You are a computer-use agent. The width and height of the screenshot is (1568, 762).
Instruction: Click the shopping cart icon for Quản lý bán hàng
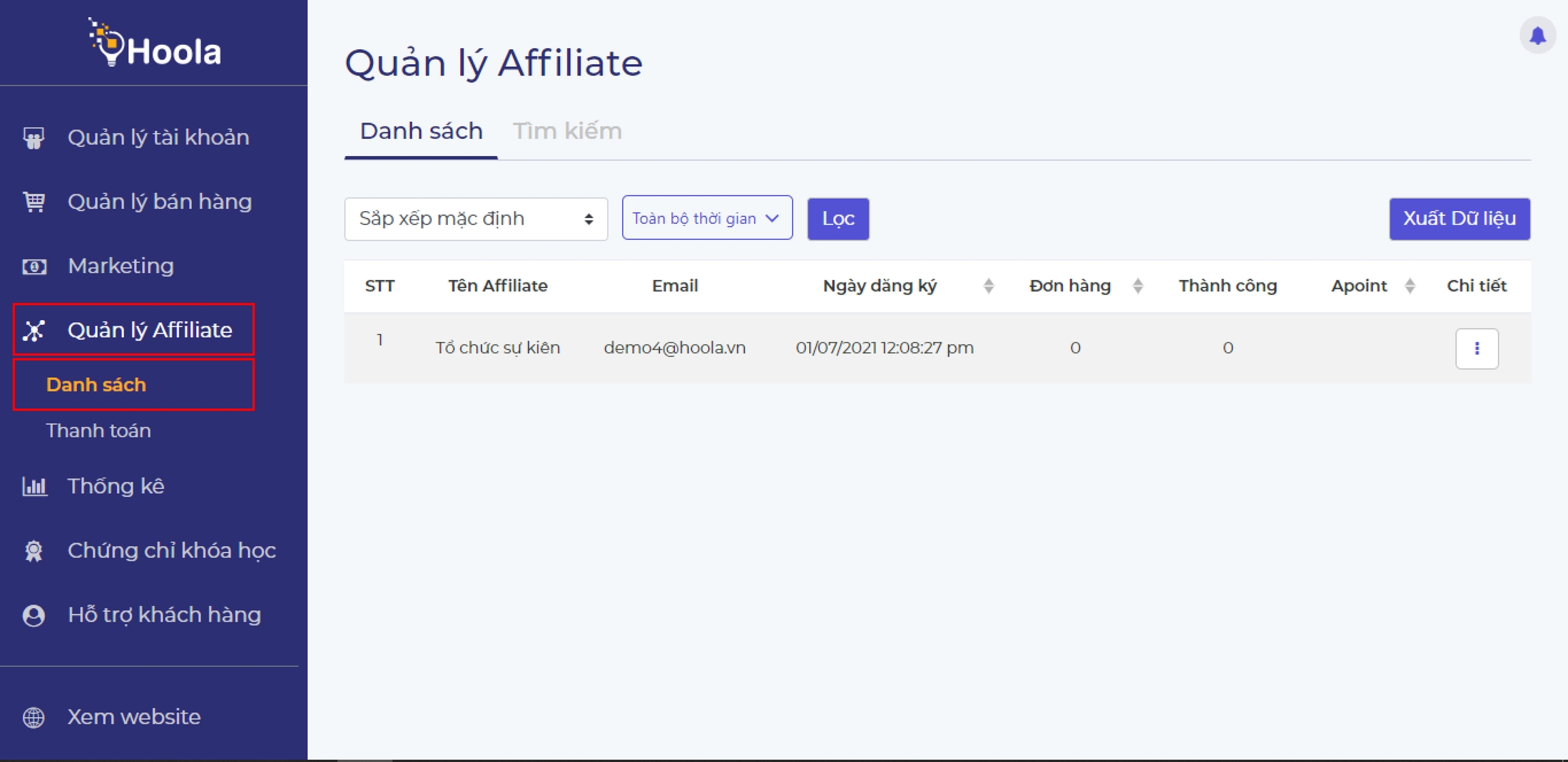pyautogui.click(x=34, y=202)
